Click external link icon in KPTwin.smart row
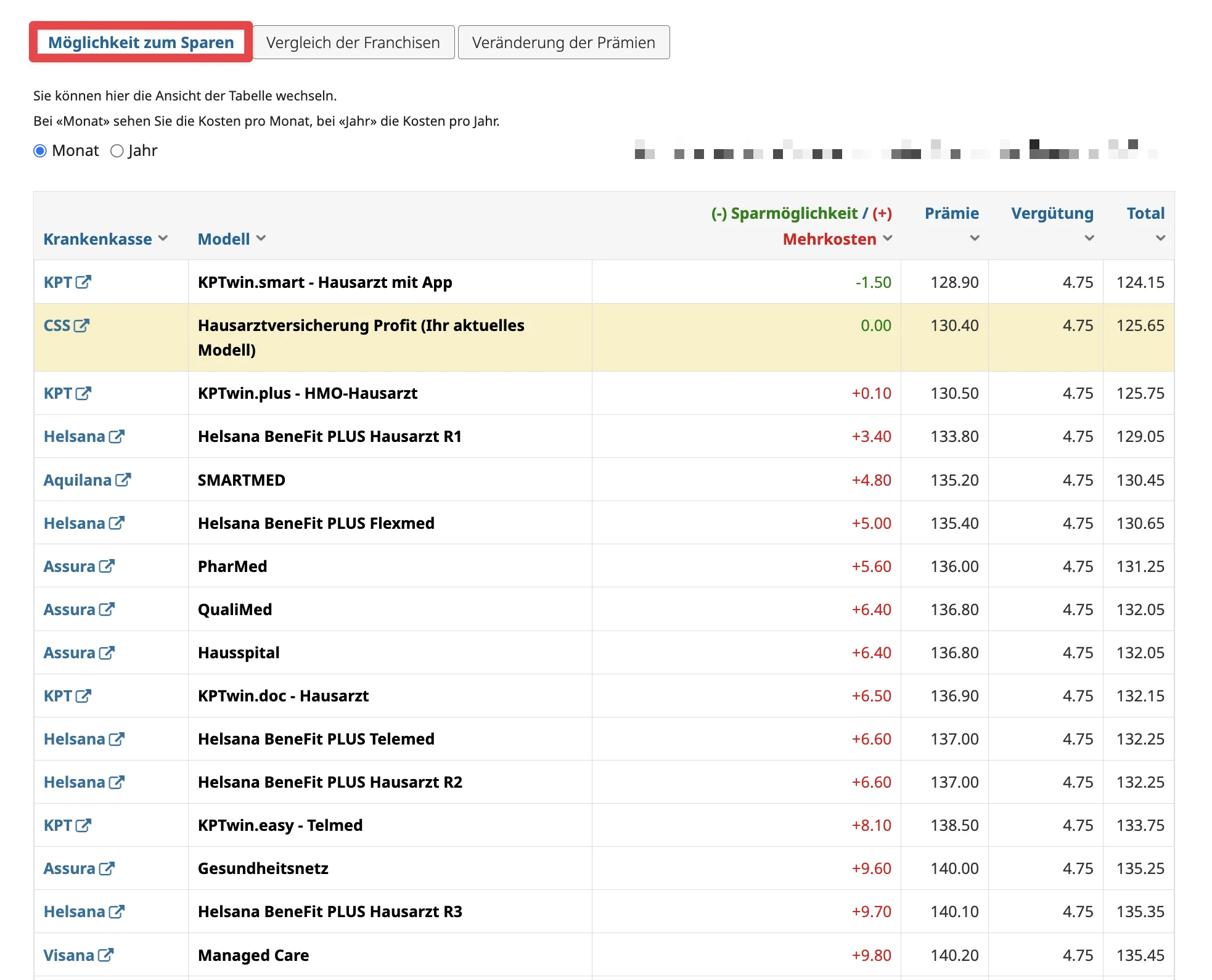1212x980 pixels. point(83,282)
